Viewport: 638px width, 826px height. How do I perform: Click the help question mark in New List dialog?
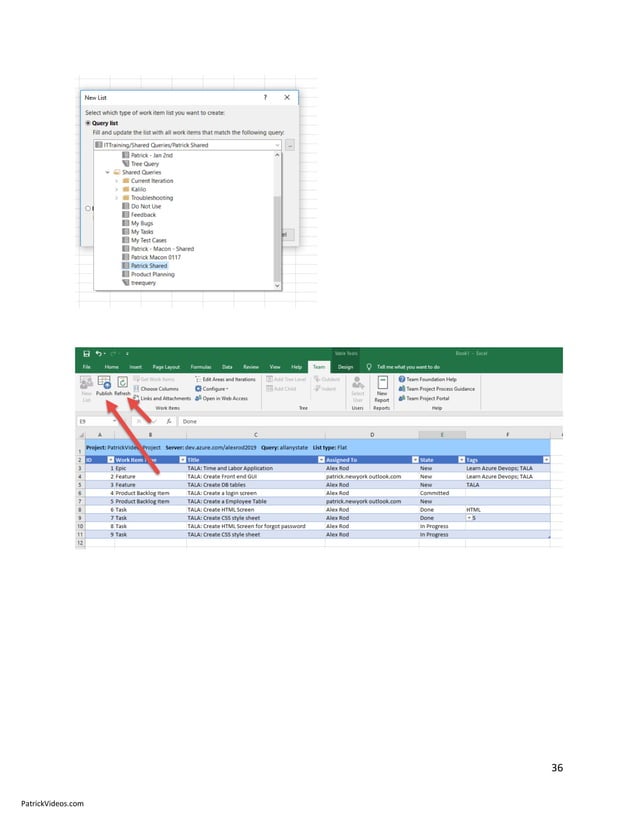click(x=265, y=97)
